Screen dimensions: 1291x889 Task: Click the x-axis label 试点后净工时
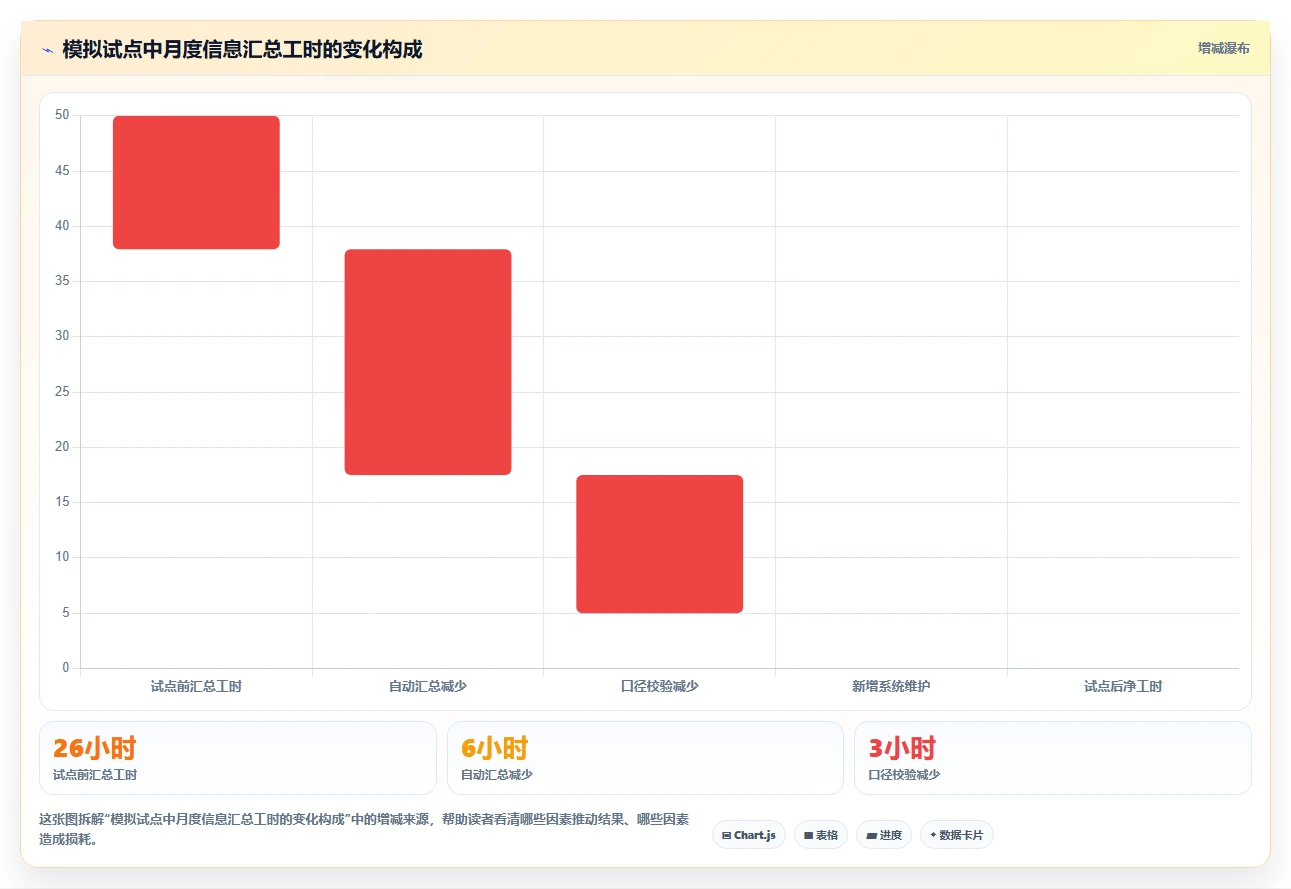[1123, 687]
